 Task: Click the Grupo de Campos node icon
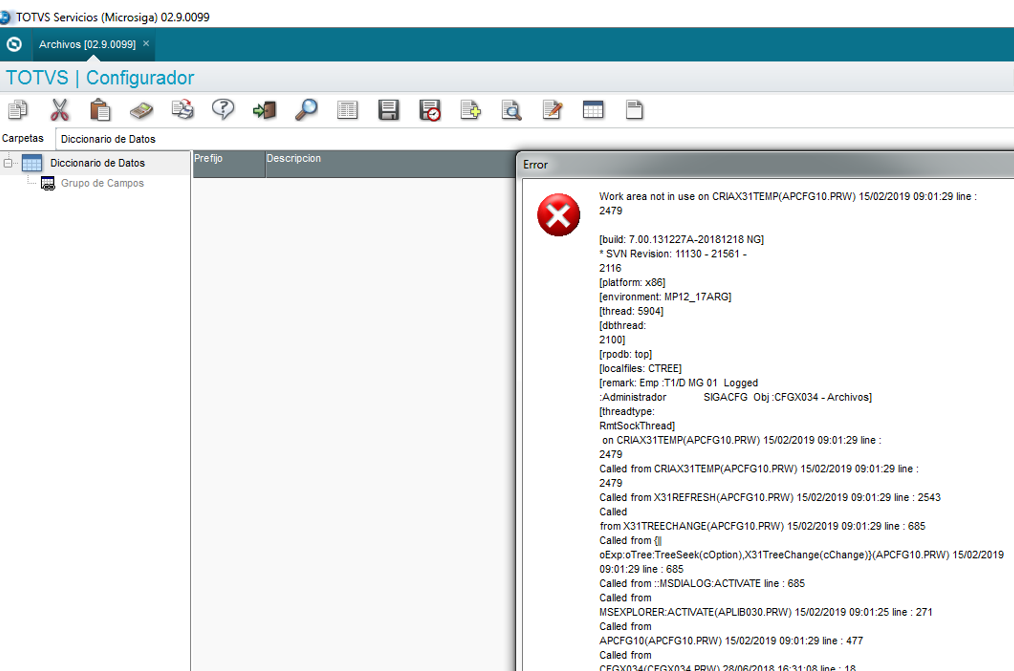point(48,184)
